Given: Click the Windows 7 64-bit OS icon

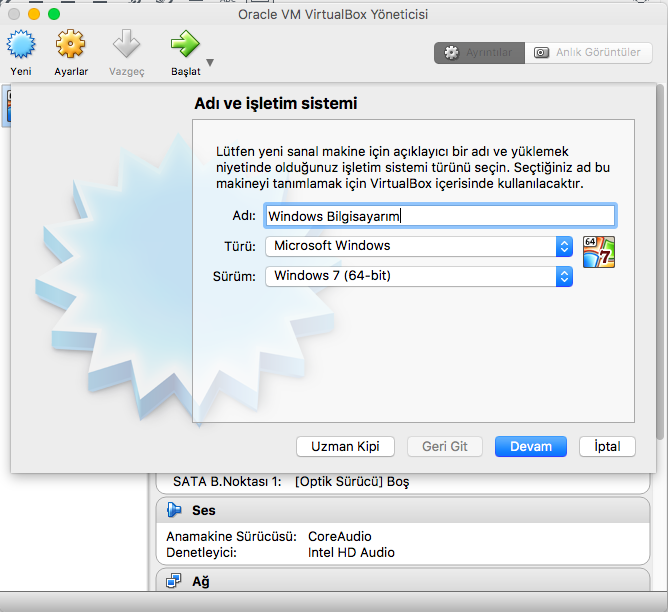Looking at the screenshot, I should pos(599,252).
